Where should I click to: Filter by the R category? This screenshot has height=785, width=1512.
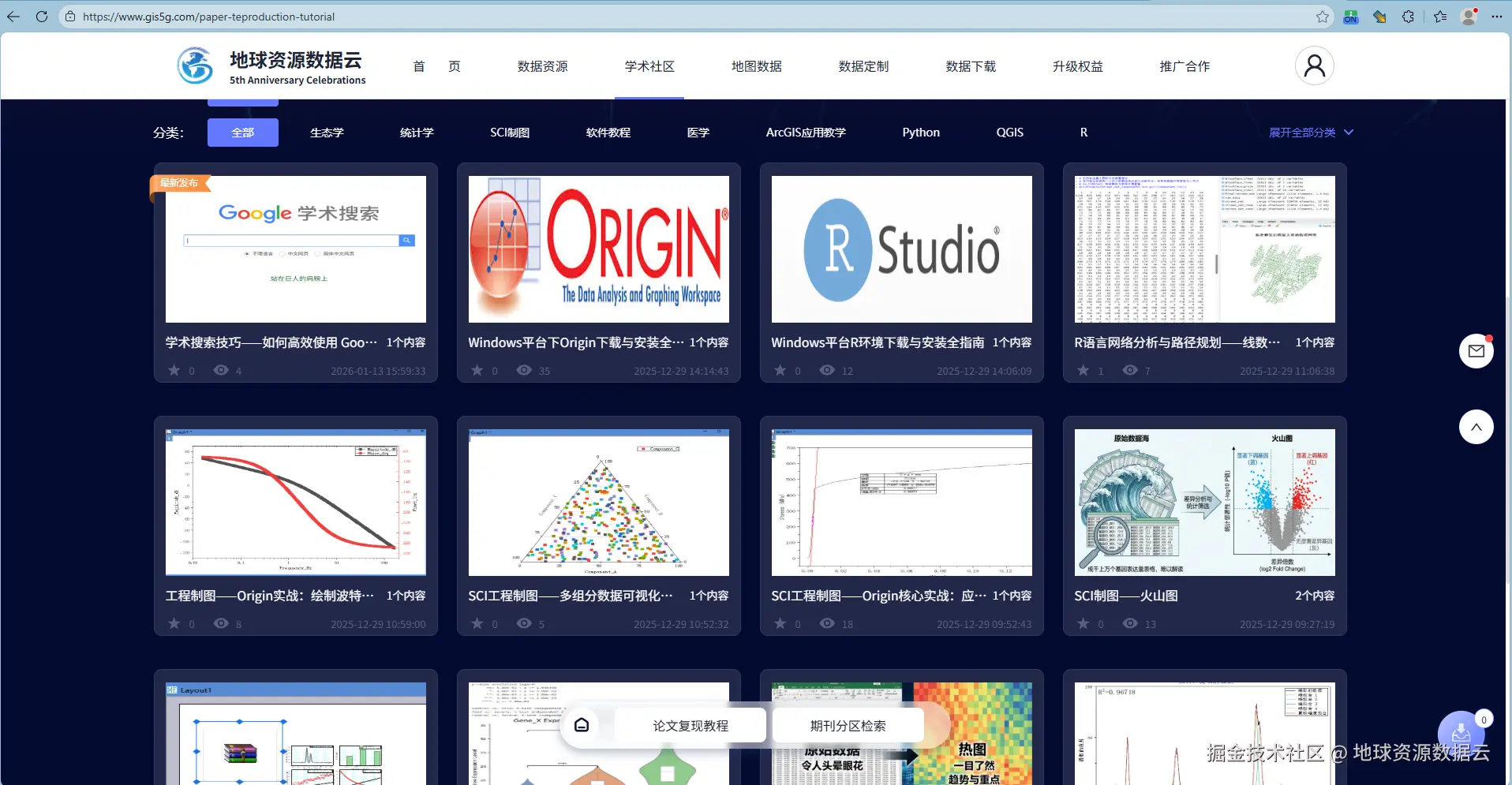(1084, 133)
